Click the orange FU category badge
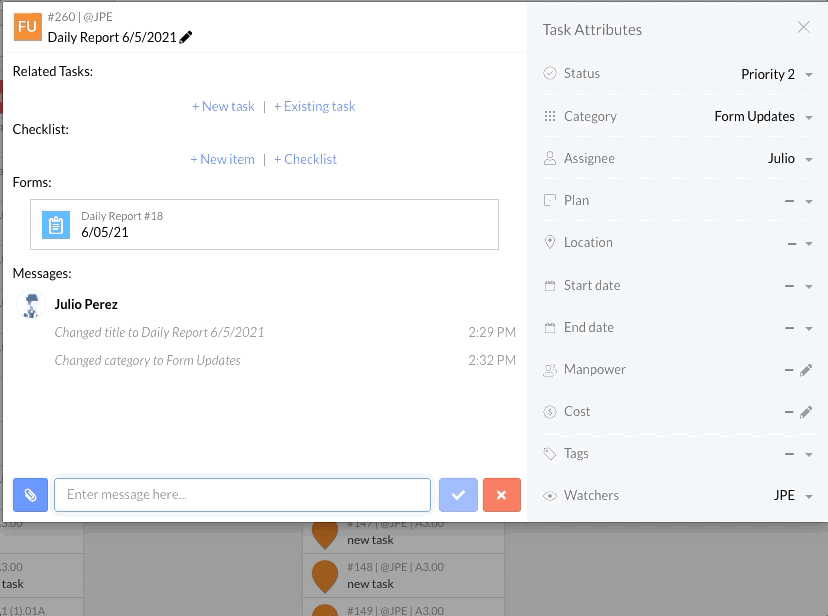This screenshot has height=616, width=828. point(28,27)
